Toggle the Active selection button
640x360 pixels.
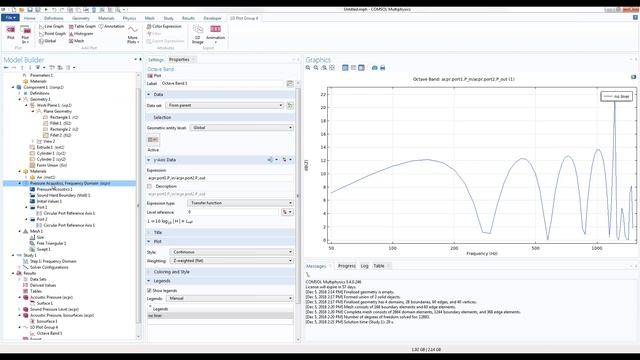click(x=153, y=140)
